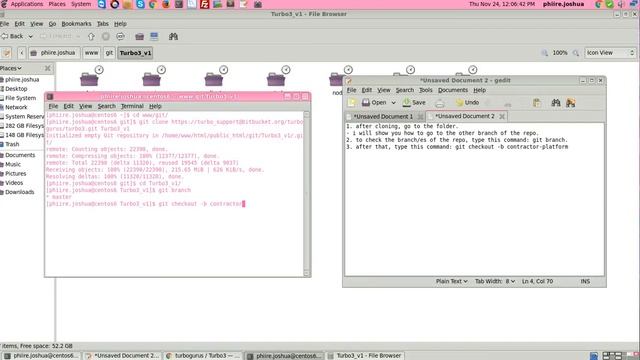
Task: Open the Search menu in the terminal window
Action: point(107,106)
